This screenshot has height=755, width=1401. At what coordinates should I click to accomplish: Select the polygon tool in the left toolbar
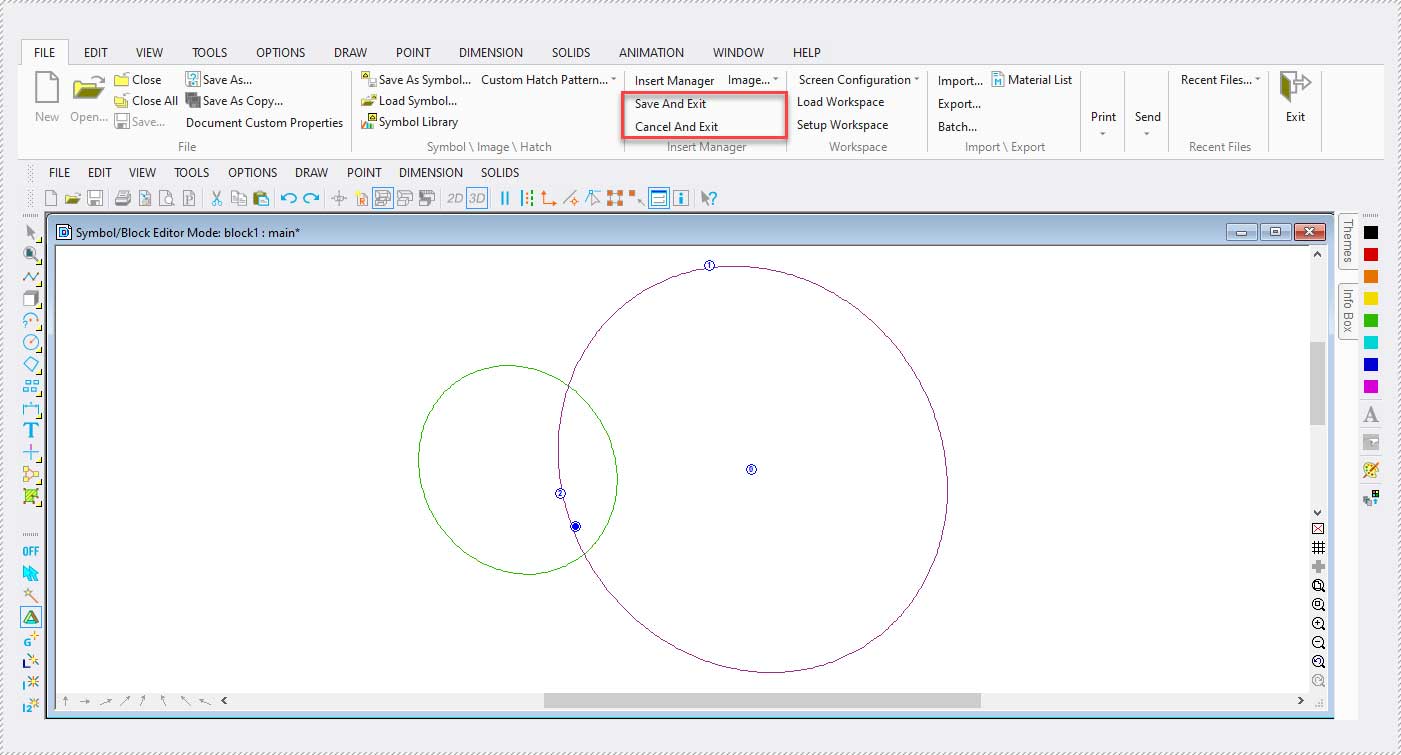[31, 364]
